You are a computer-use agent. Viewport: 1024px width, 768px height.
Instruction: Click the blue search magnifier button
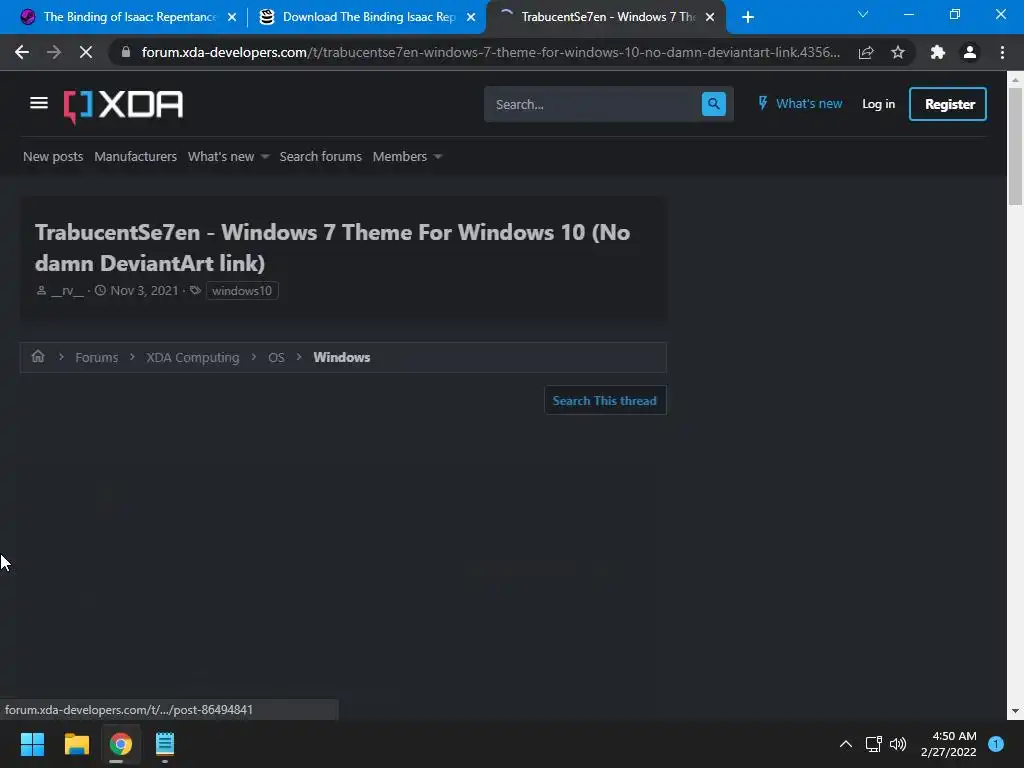(713, 104)
